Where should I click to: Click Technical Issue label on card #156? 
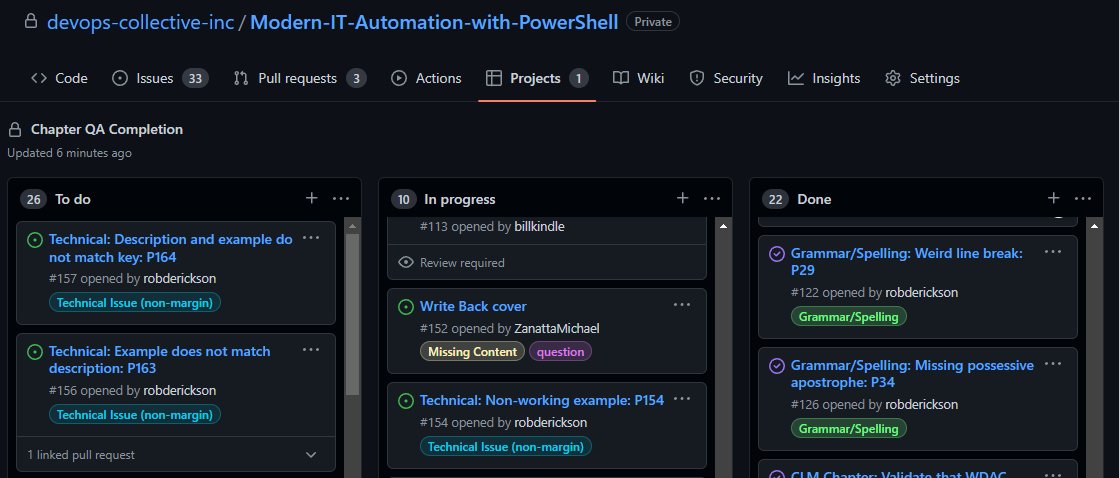135,415
